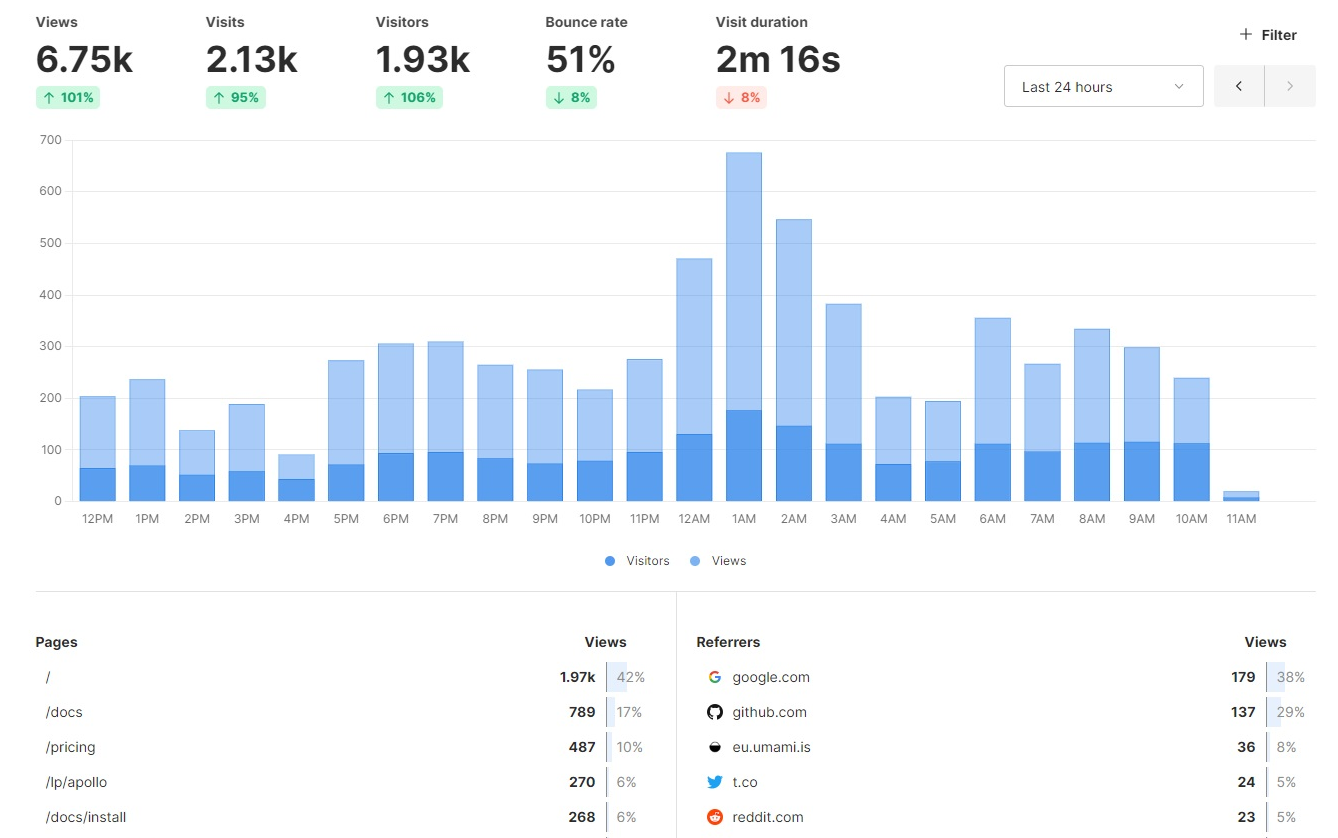Image resolution: width=1338 pixels, height=838 pixels.
Task: Open the /lp/apollo page entry
Action: (x=75, y=782)
